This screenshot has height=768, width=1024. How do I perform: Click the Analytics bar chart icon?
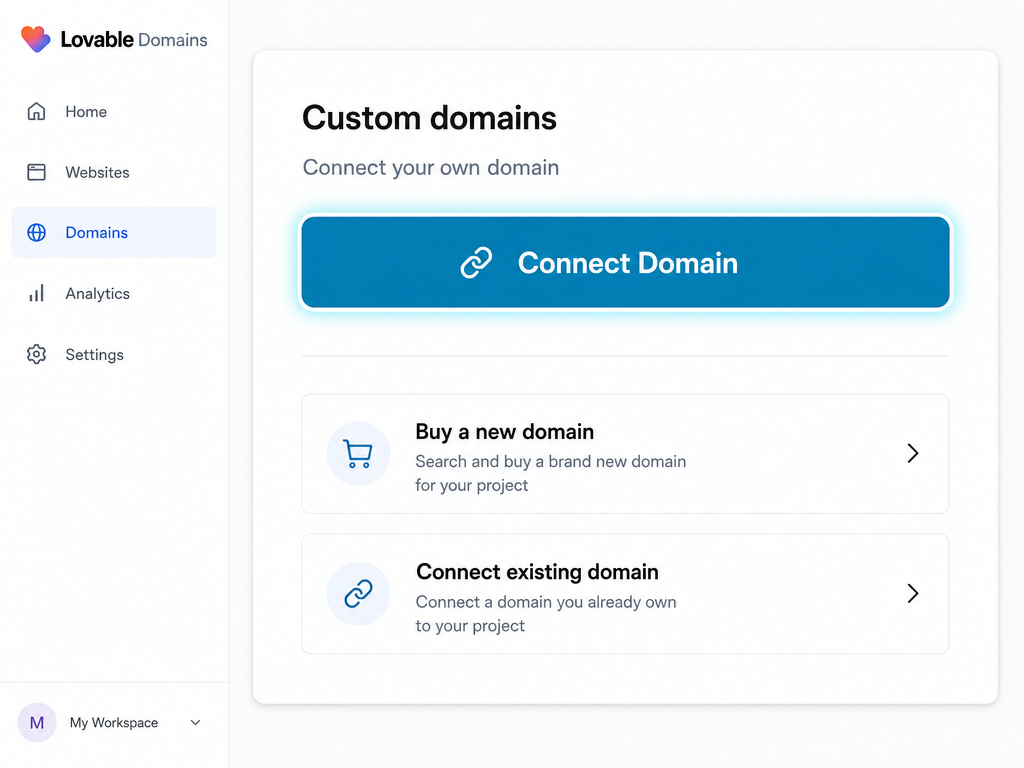(37, 293)
